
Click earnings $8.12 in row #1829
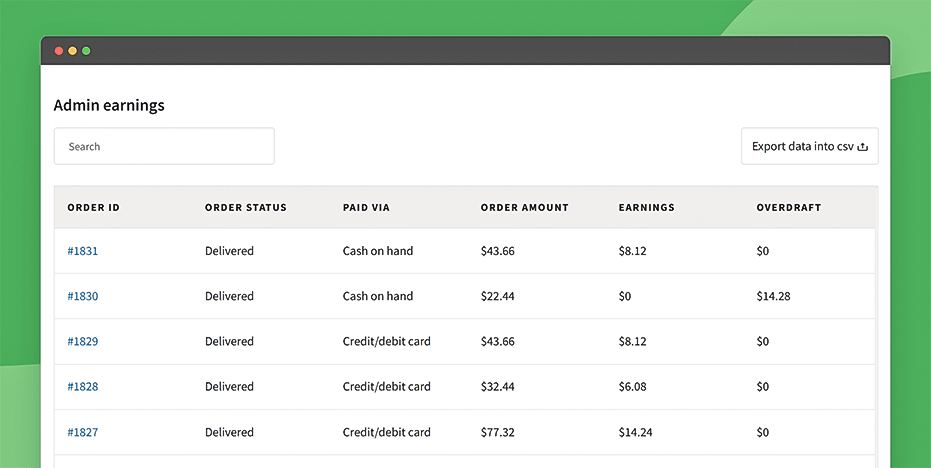click(632, 341)
